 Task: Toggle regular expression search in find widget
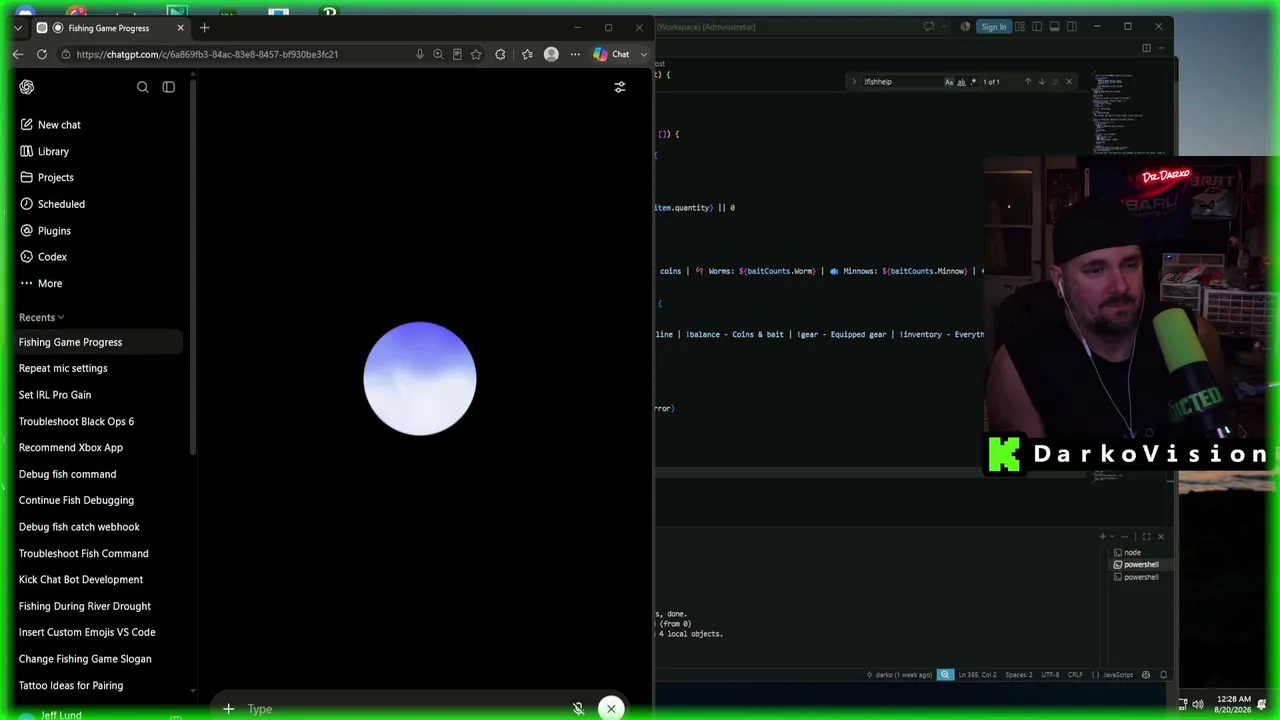(973, 82)
